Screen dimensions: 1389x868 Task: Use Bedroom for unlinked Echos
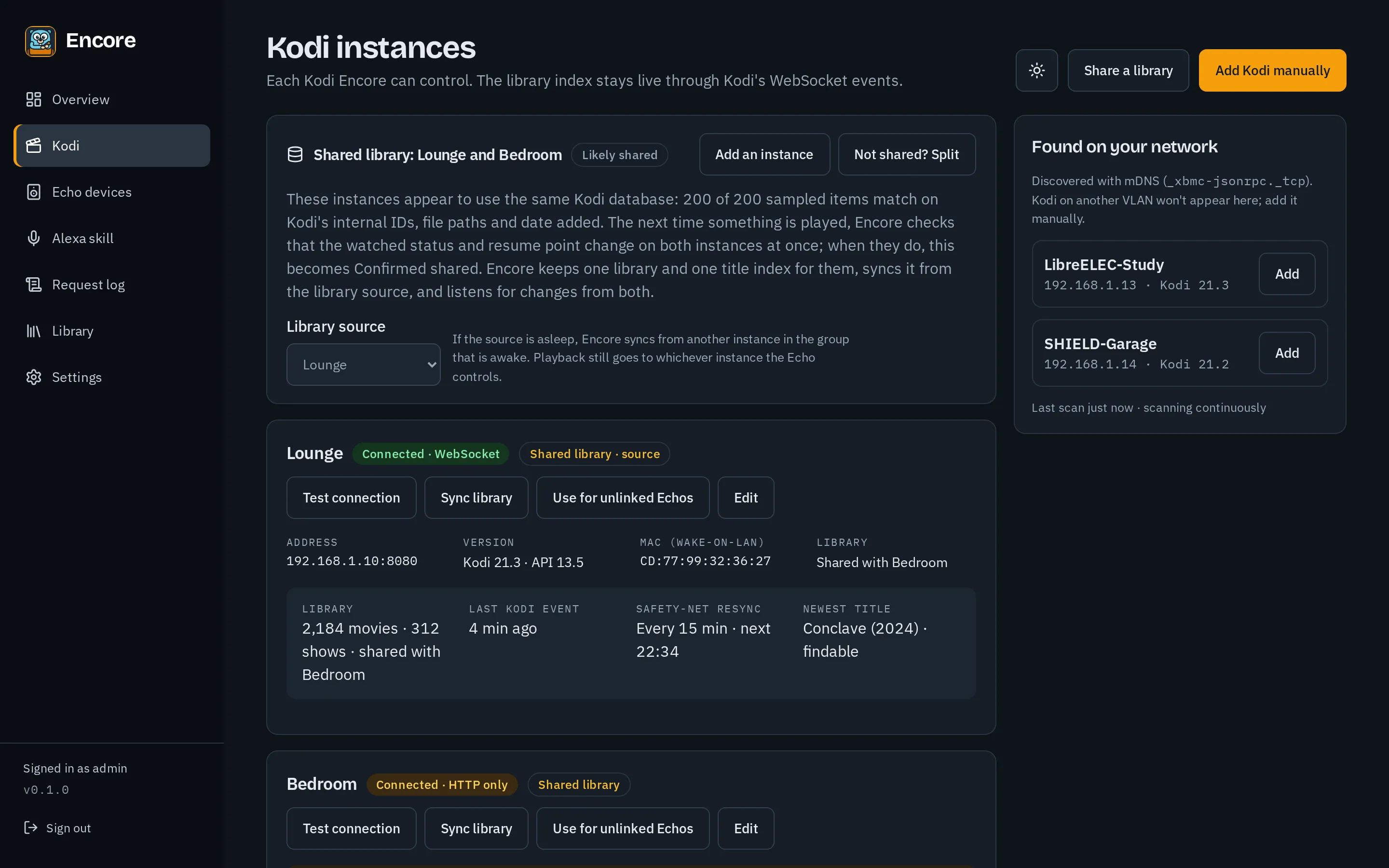[623, 828]
